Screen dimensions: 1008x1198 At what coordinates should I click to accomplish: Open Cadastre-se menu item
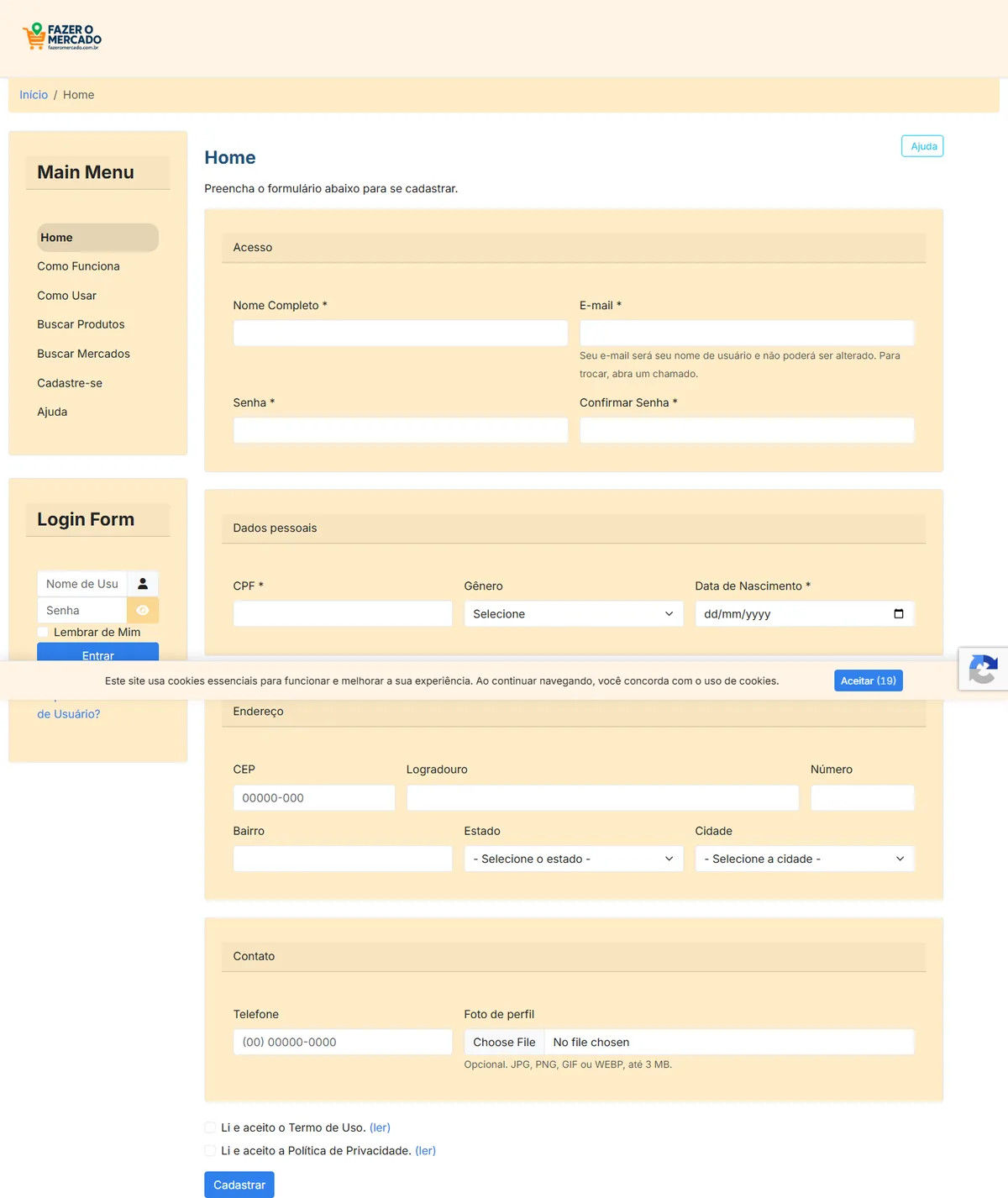click(x=70, y=383)
